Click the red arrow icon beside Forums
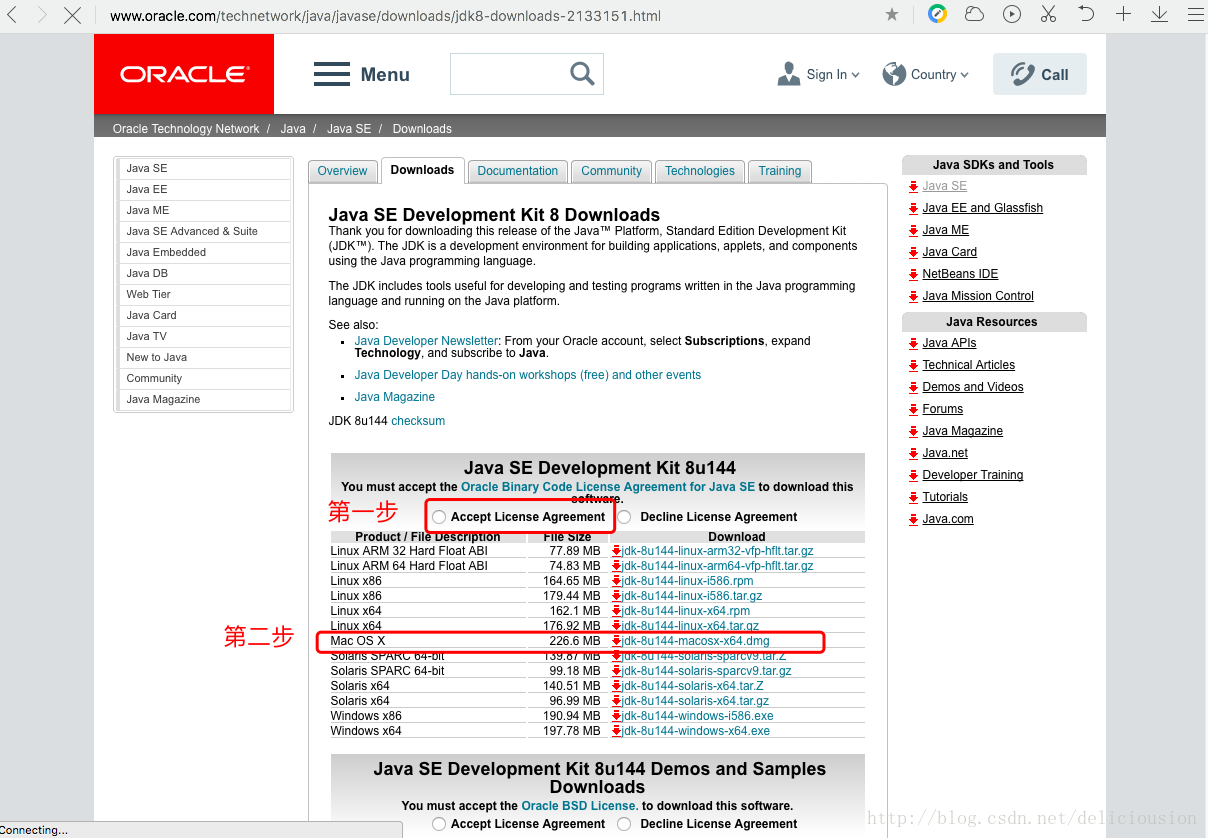Screen dimensions: 1208x838 pyautogui.click(x=913, y=409)
